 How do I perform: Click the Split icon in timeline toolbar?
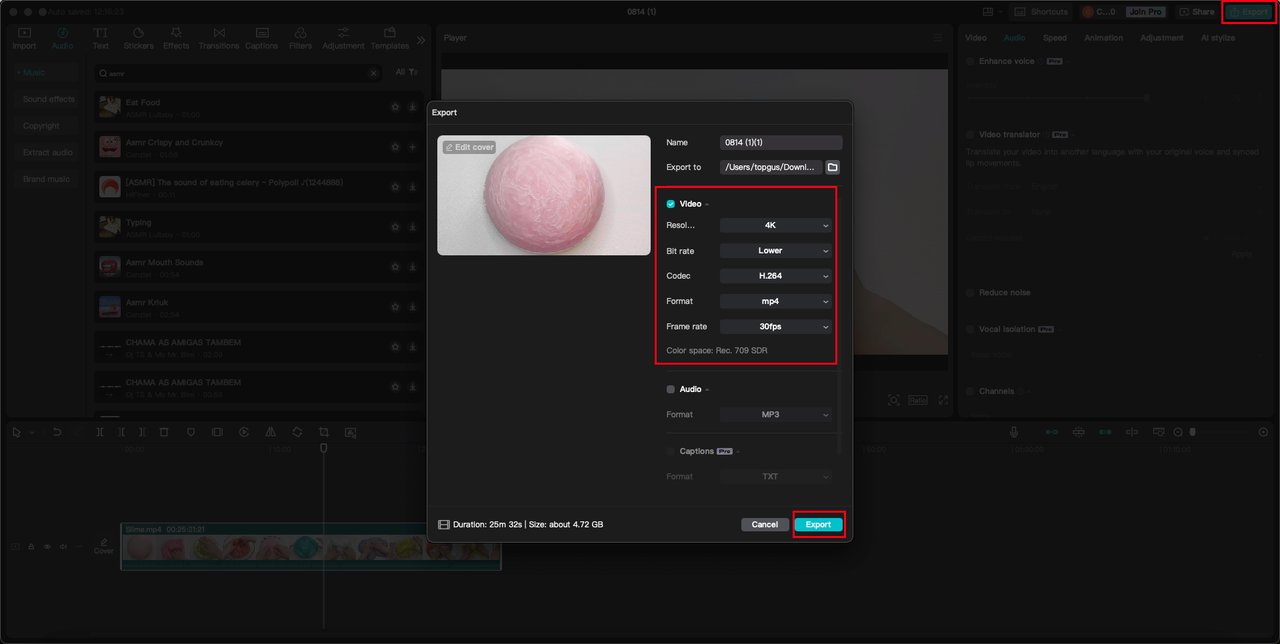pos(100,432)
